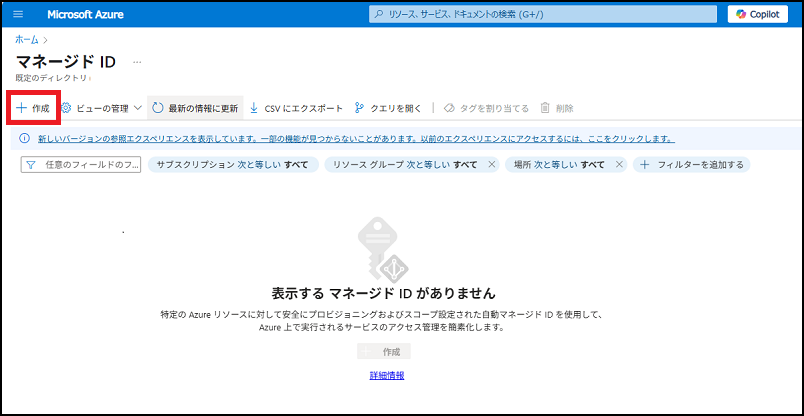Image resolution: width=804 pixels, height=416 pixels.
Task: Click CSV にエクスポート
Action: pos(296,108)
